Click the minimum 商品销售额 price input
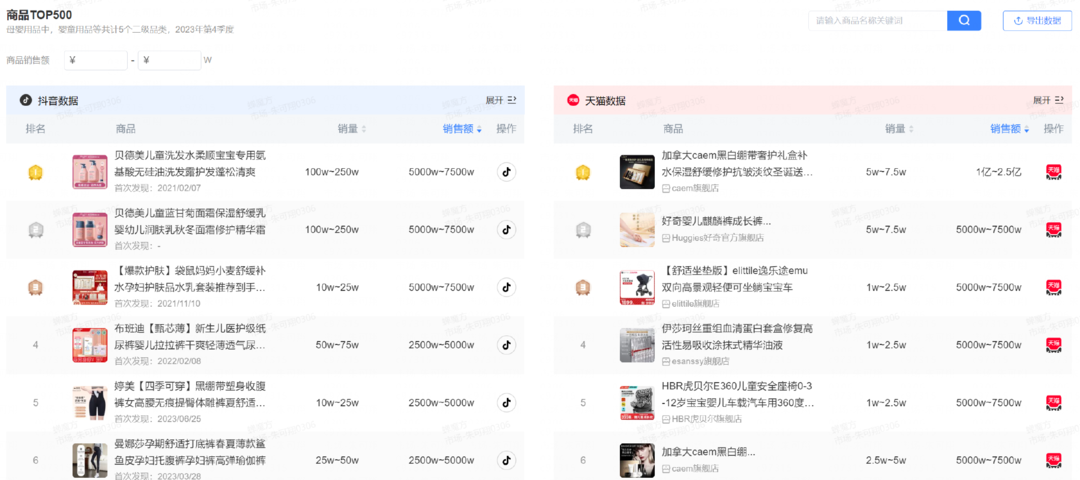The image size is (1080, 480). [x=96, y=60]
